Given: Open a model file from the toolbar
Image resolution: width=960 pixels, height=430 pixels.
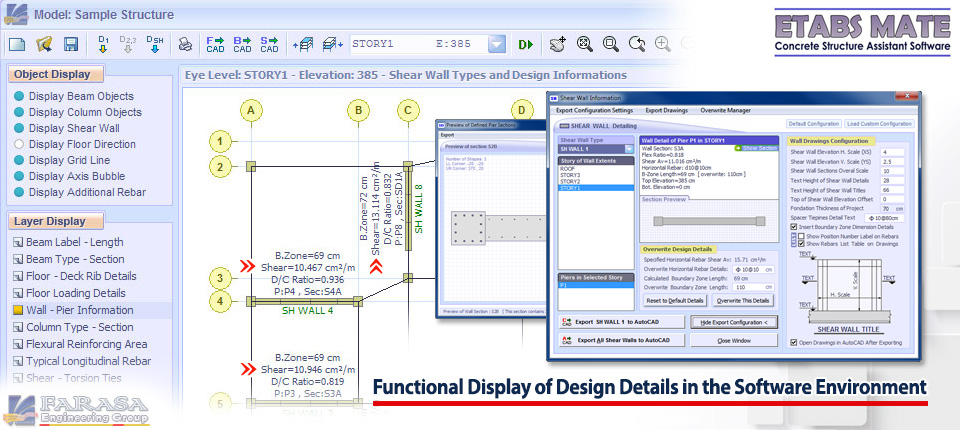Looking at the screenshot, I should pyautogui.click(x=44, y=44).
